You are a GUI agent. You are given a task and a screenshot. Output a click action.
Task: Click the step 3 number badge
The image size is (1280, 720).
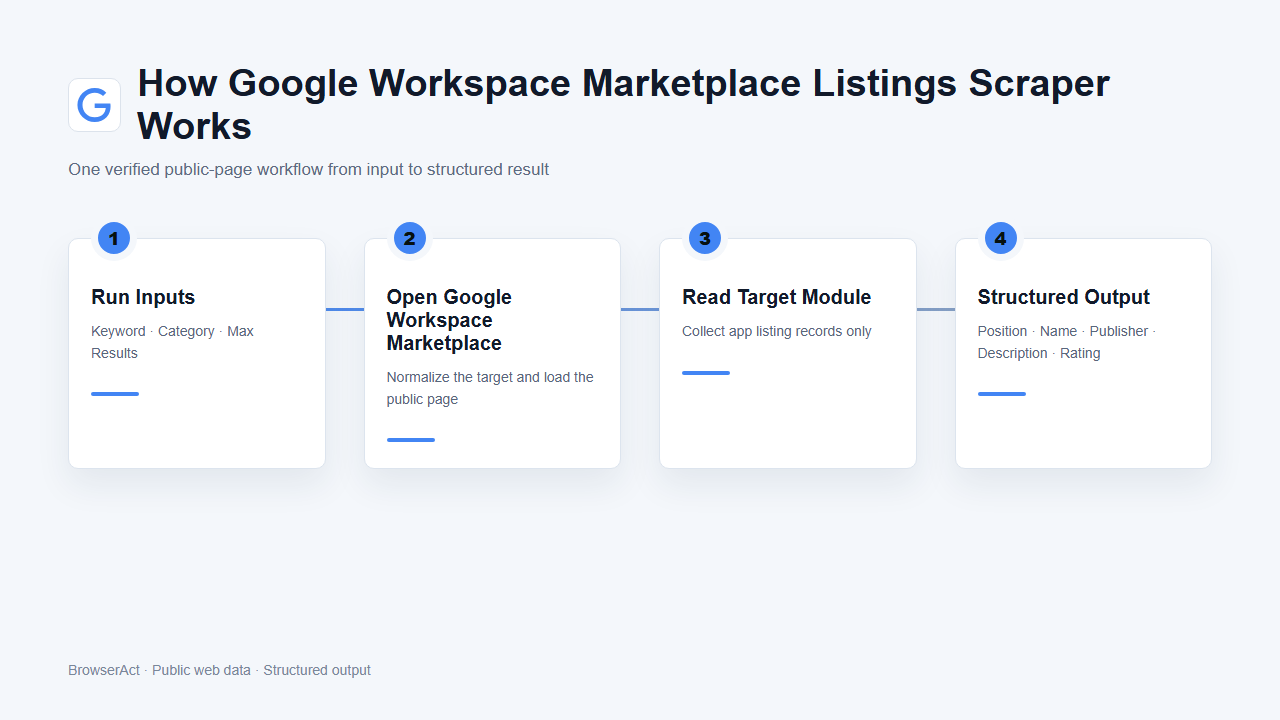coord(705,238)
